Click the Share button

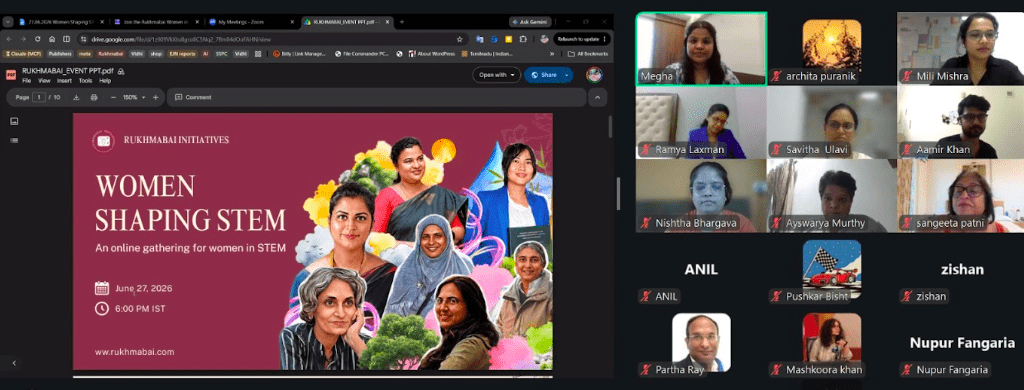[543, 74]
